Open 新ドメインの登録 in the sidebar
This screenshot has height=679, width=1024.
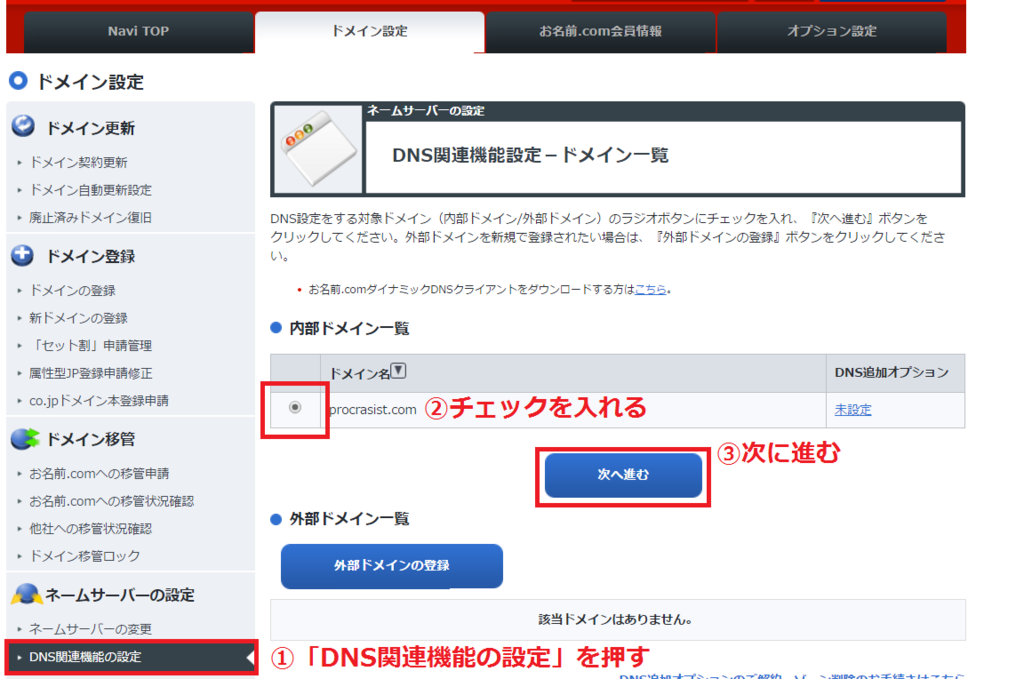click(78, 318)
